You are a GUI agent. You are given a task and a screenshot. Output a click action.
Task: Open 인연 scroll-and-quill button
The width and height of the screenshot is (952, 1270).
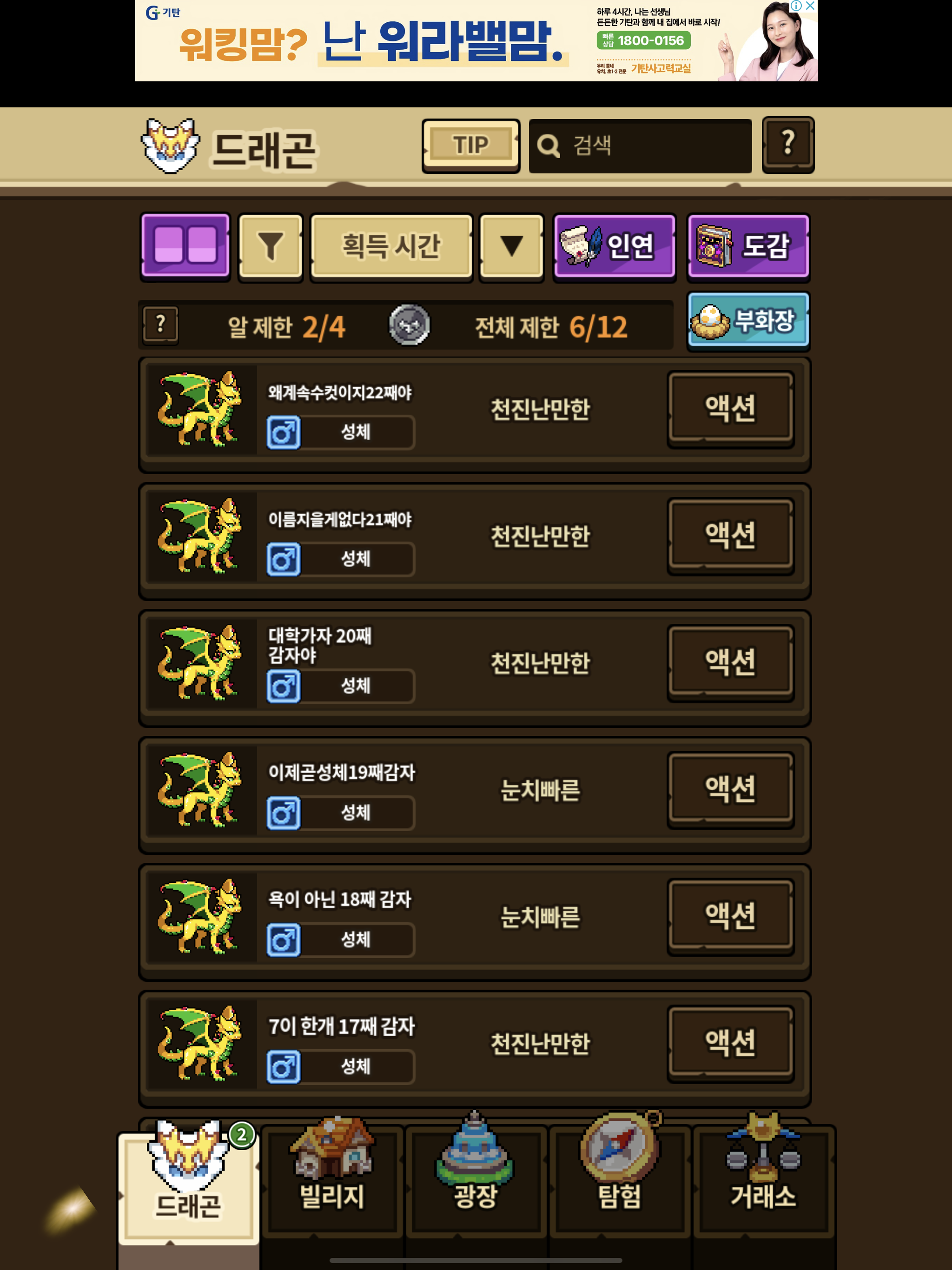[615, 246]
